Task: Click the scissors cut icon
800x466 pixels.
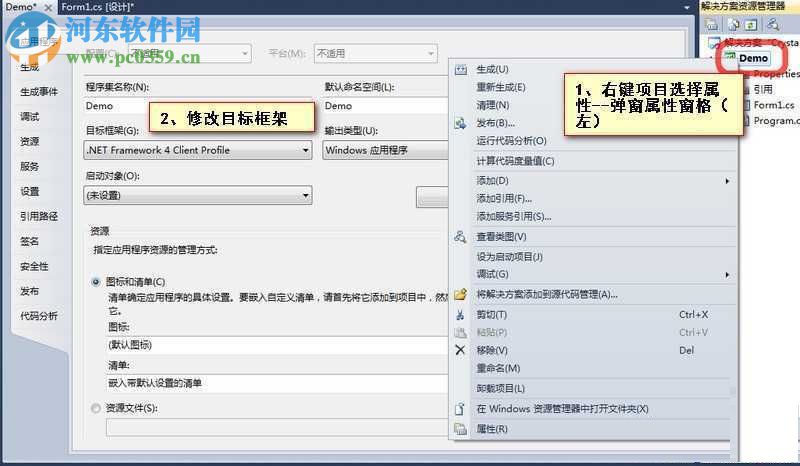Action: tap(460, 315)
